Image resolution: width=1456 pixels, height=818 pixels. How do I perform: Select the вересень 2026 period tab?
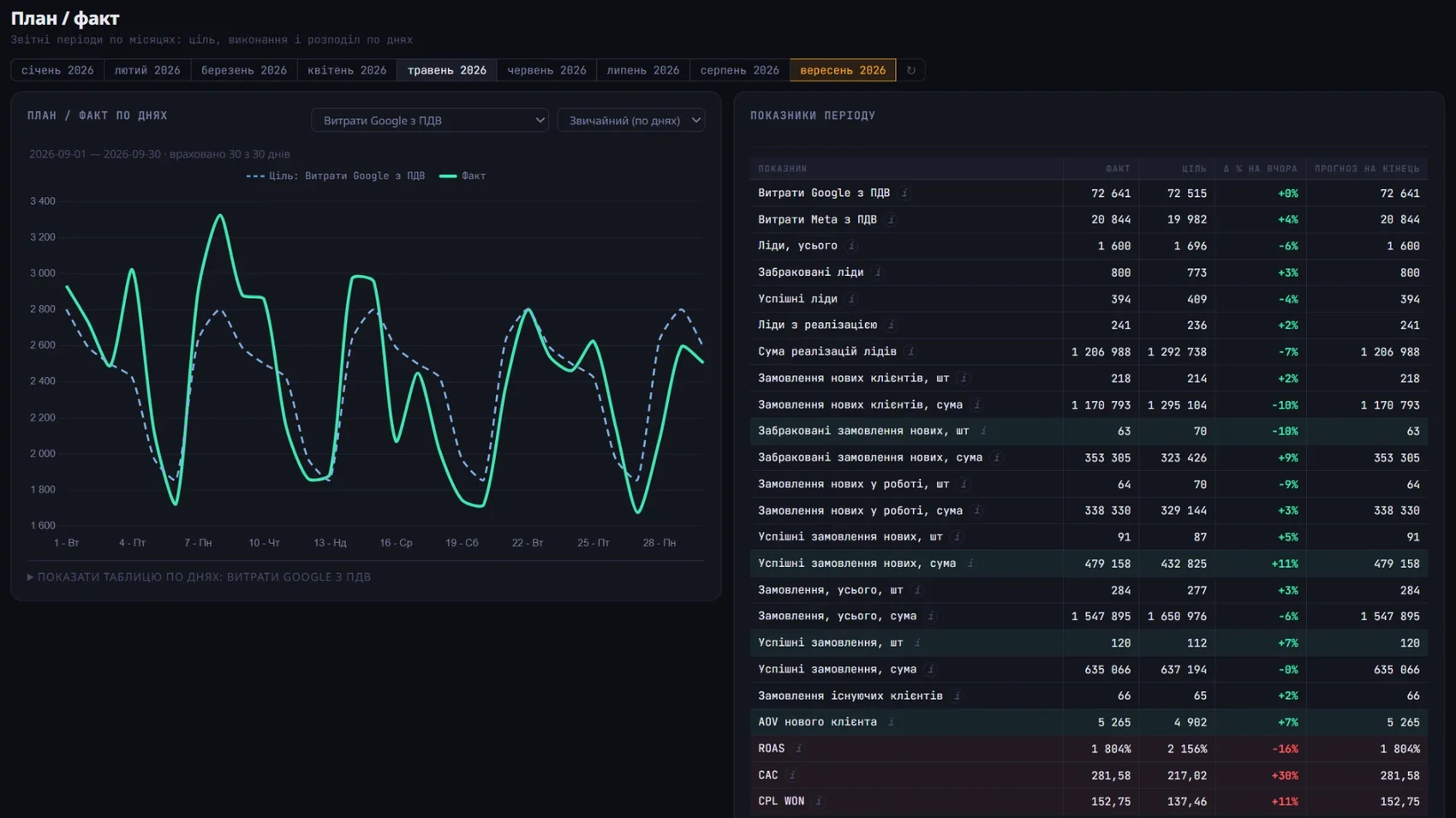[x=843, y=70]
